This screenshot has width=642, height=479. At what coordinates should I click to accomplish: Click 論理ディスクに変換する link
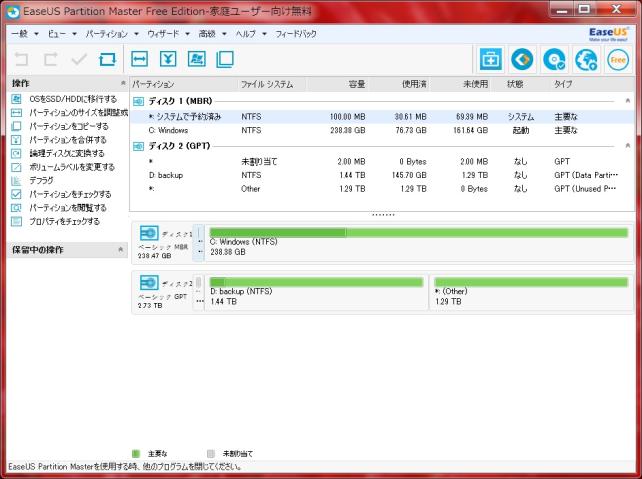click(x=67, y=154)
